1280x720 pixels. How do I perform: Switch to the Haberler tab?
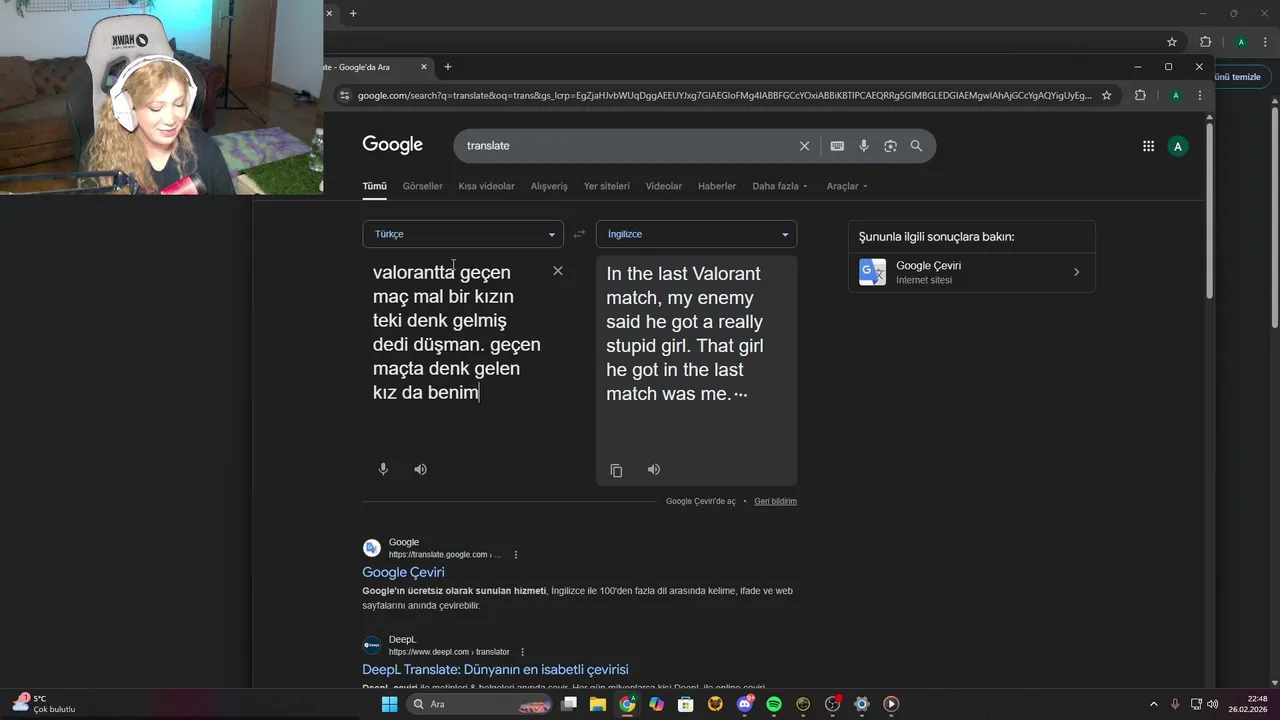(x=717, y=186)
